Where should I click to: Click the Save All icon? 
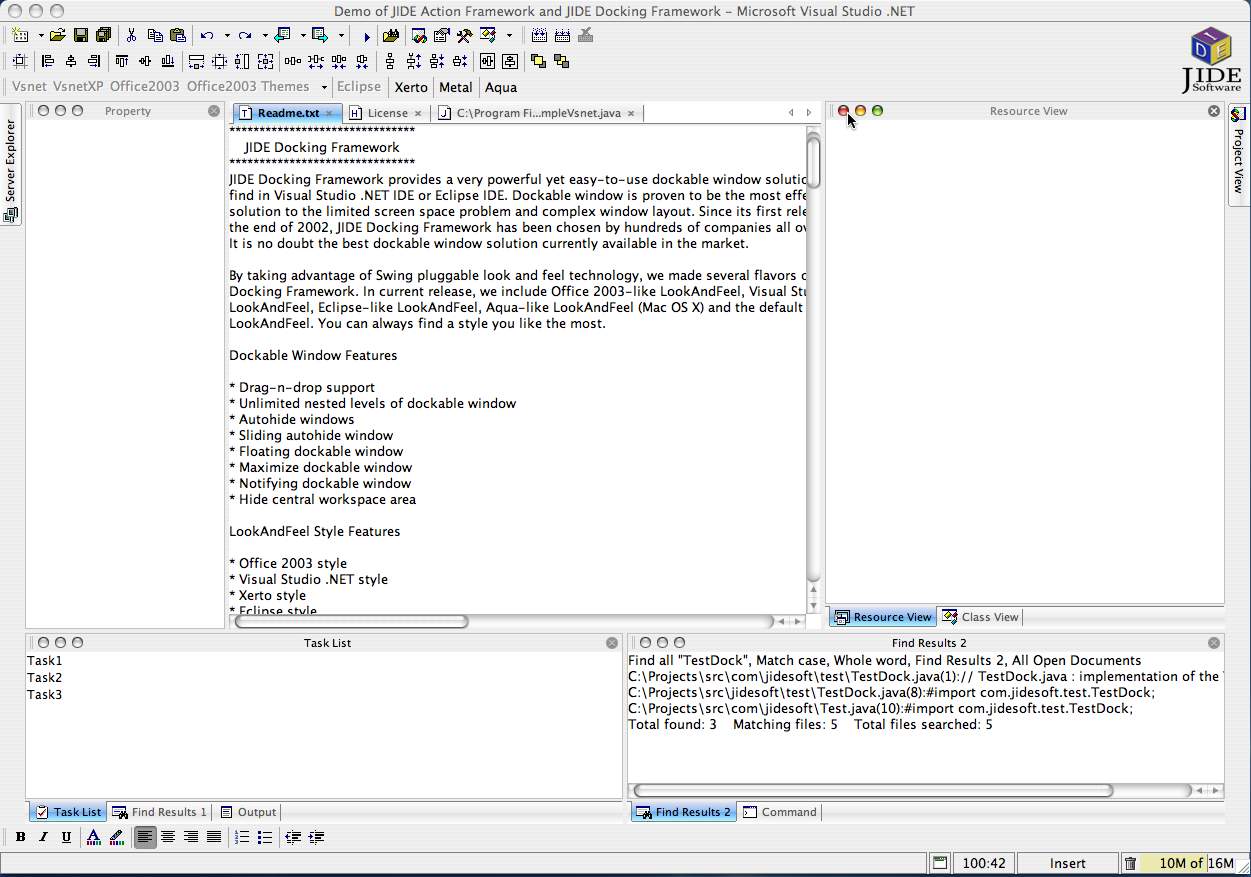pyautogui.click(x=103, y=36)
